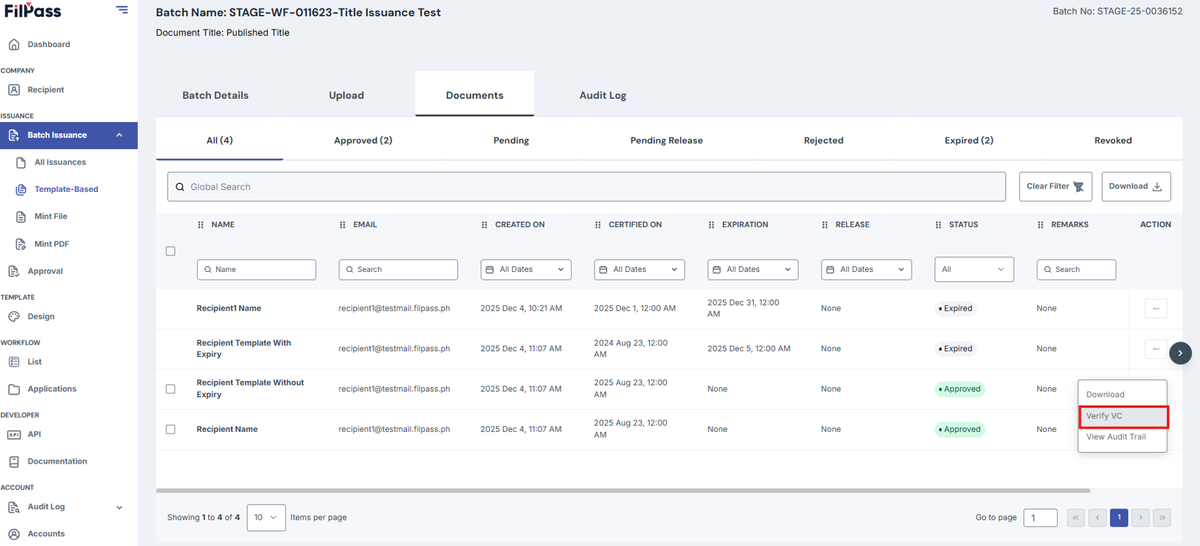Open the items per page dropdown
This screenshot has width=1200, height=546.
[266, 517]
